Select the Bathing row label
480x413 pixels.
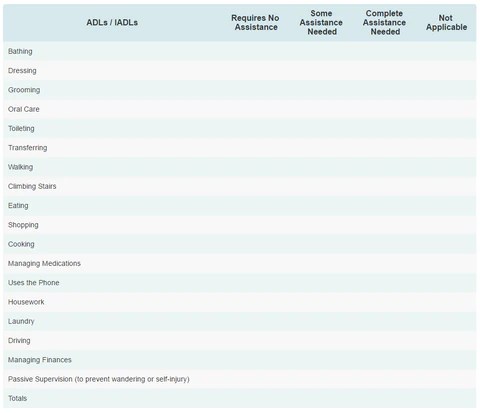pos(20,51)
